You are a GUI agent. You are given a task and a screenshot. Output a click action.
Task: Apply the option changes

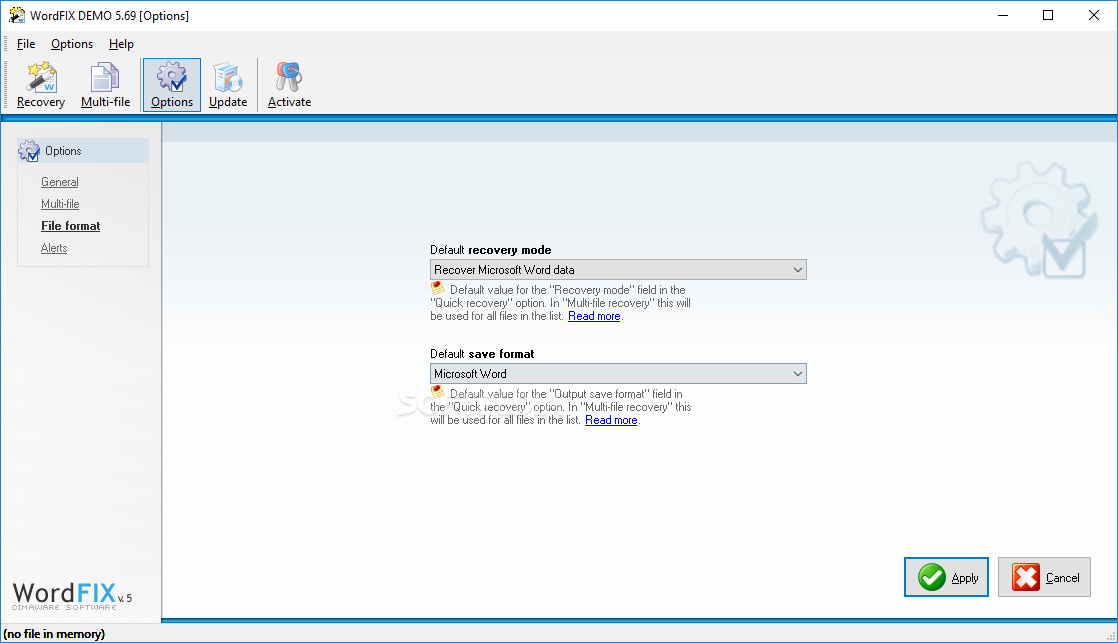(x=946, y=577)
